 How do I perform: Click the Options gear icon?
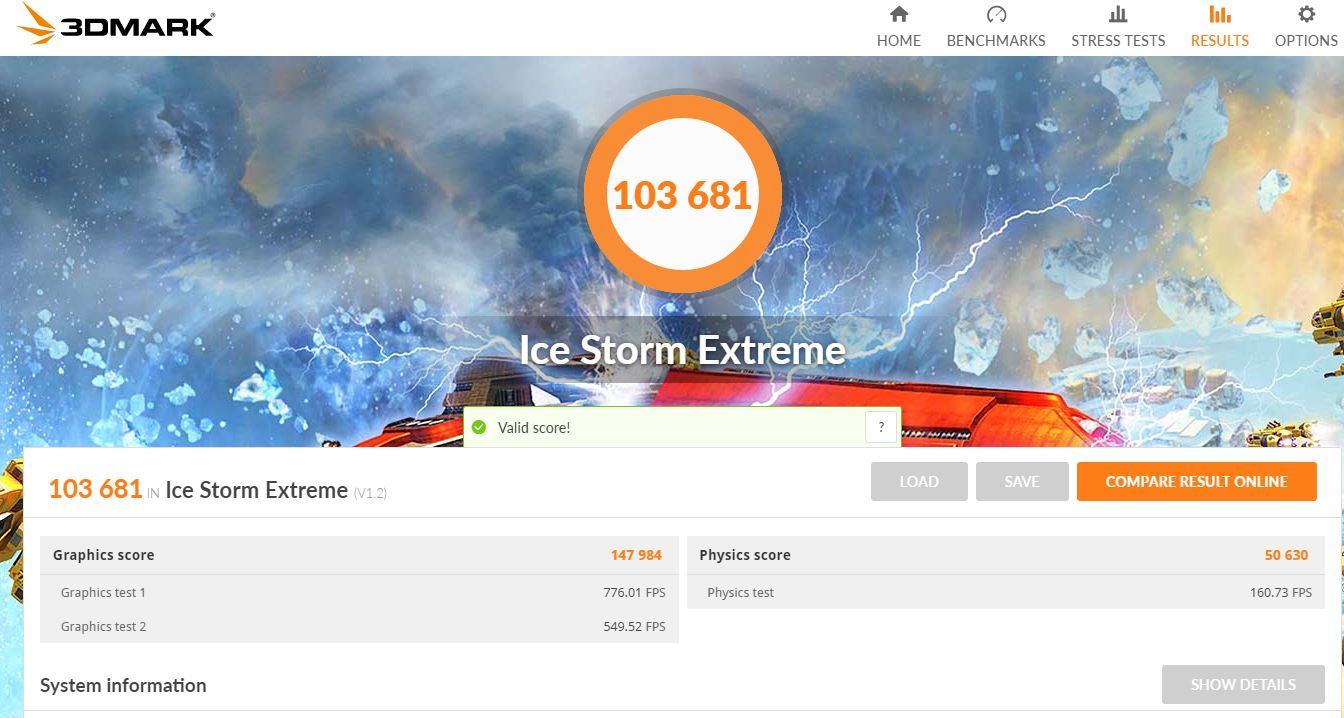1306,14
